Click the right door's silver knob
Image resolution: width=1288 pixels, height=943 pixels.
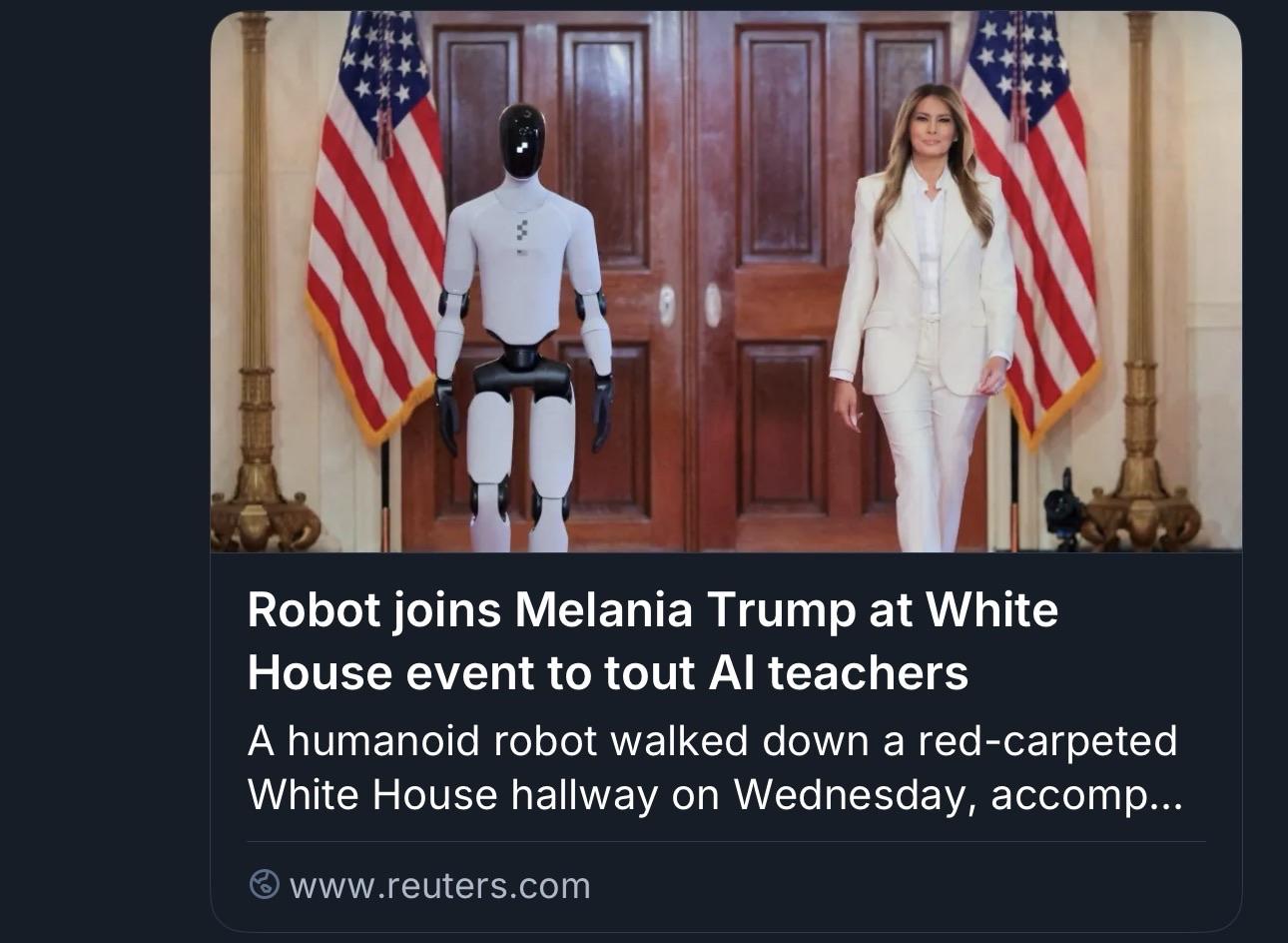[x=713, y=304]
